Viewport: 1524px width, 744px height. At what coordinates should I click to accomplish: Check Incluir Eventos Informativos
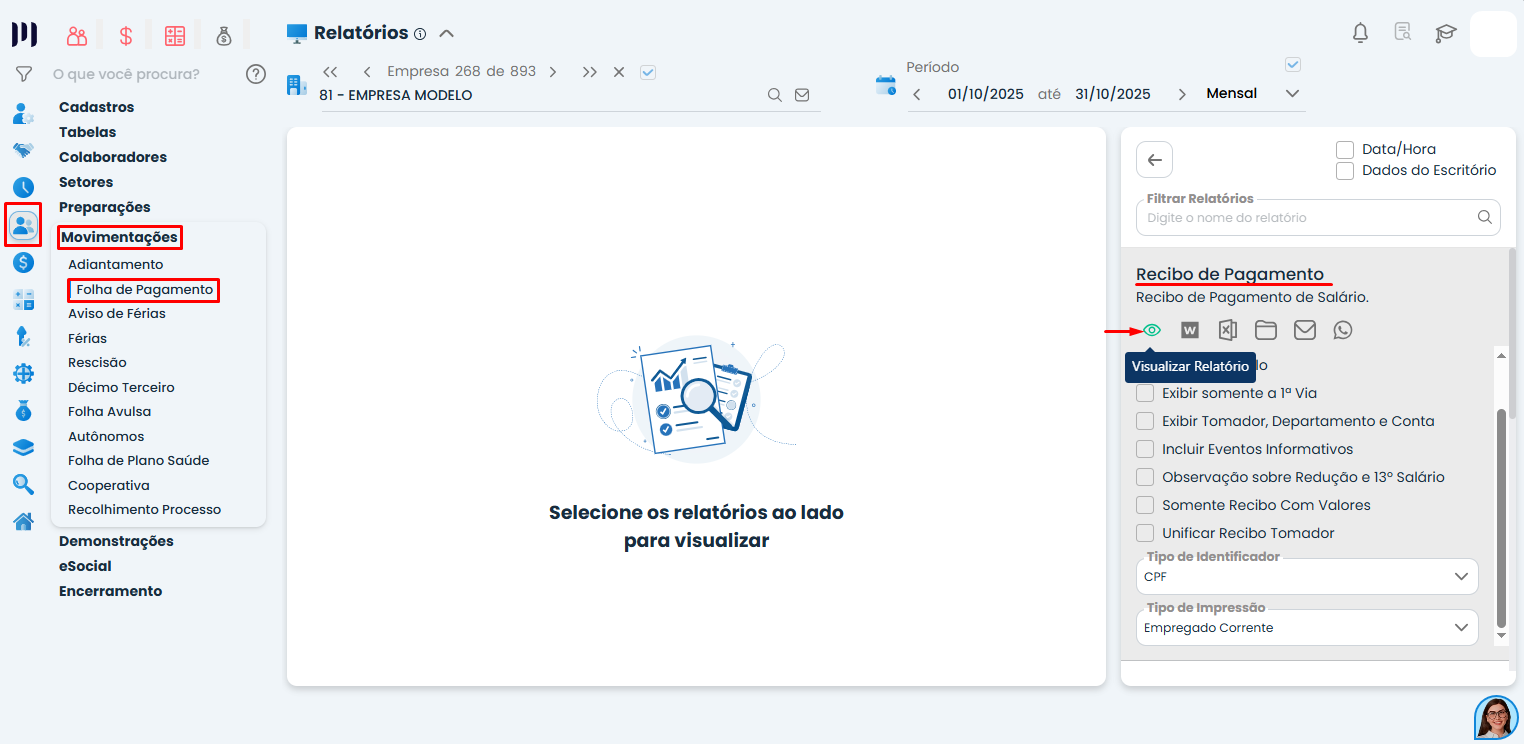[x=1145, y=448]
